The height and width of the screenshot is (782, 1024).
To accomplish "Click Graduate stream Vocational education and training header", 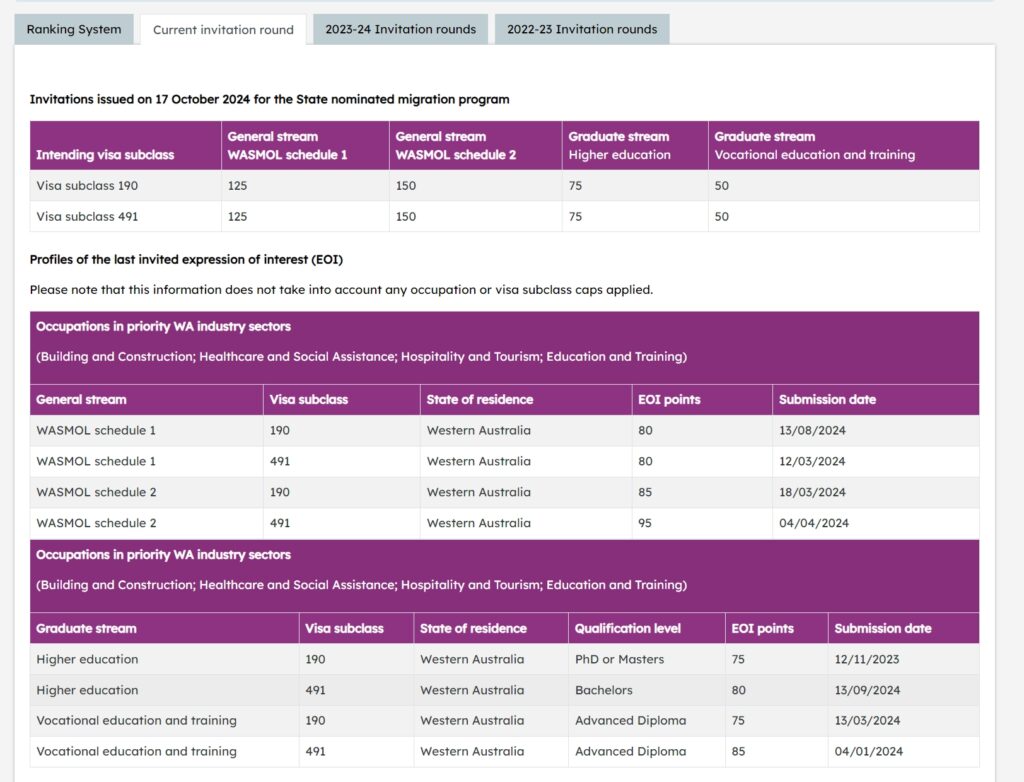I will (814, 146).
